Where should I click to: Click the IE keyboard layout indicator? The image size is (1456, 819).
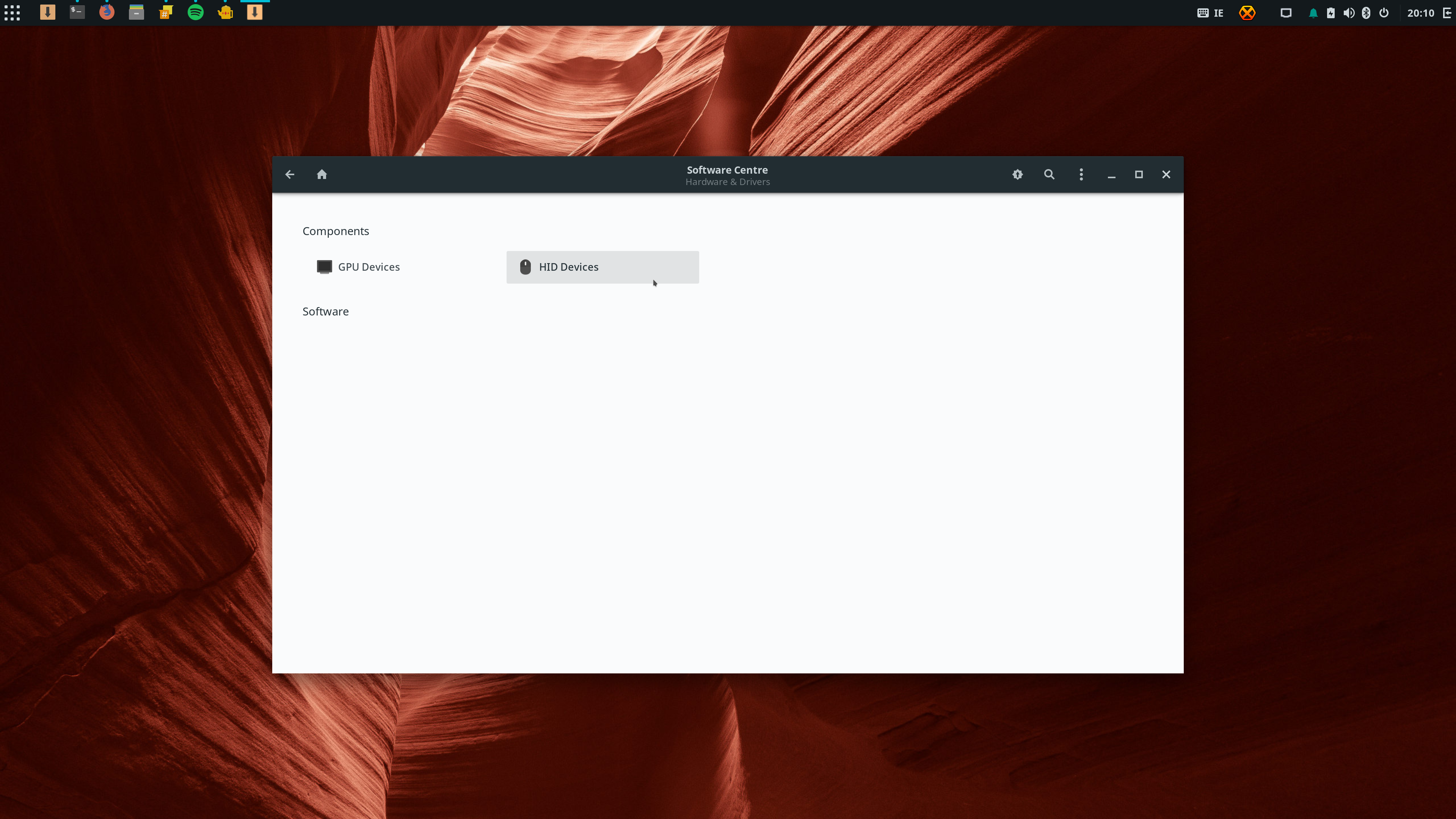point(1210,13)
